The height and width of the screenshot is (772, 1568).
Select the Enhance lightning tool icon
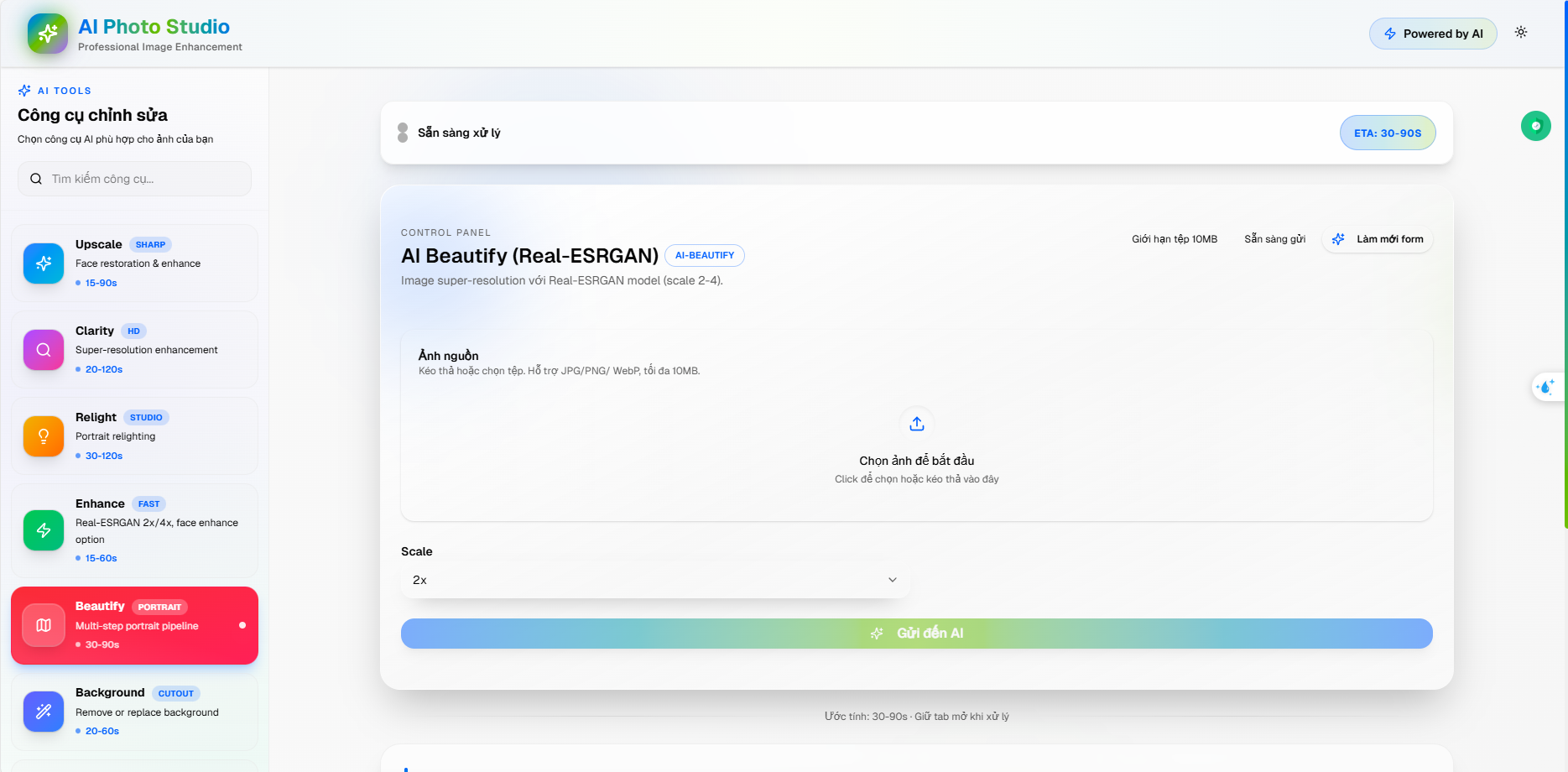(x=43, y=530)
